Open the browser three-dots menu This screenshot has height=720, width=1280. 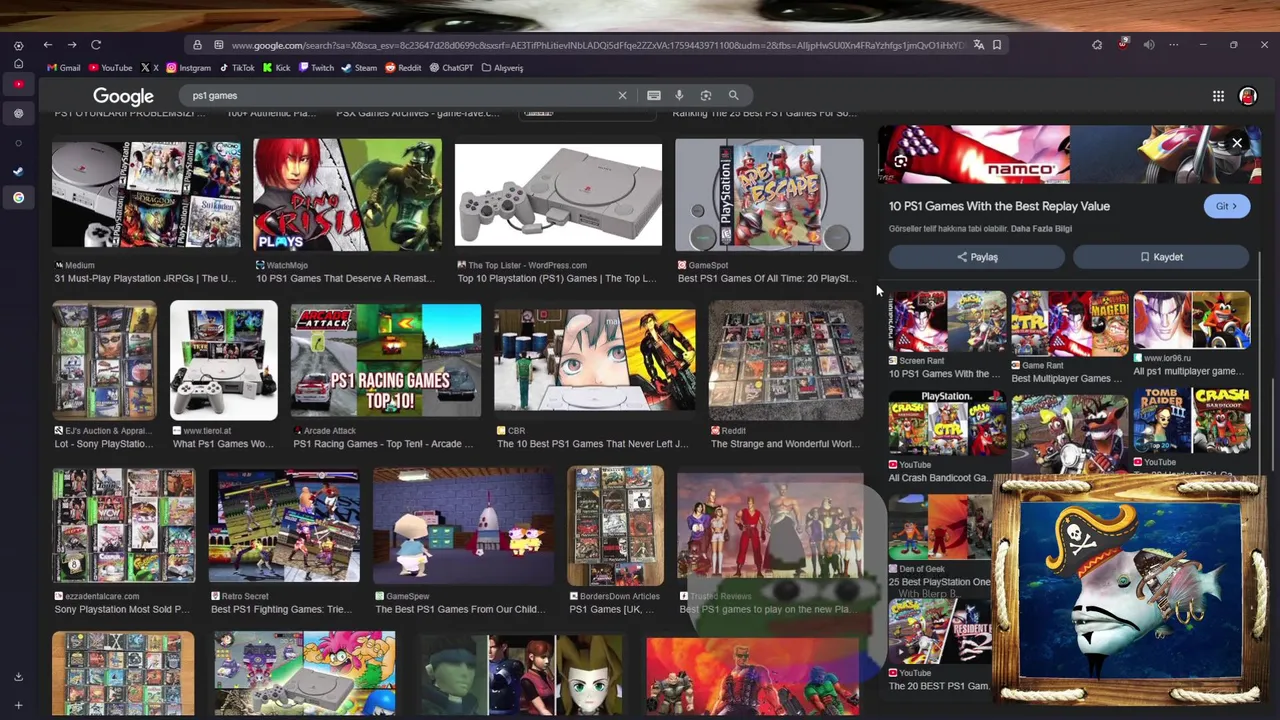coord(1174,45)
